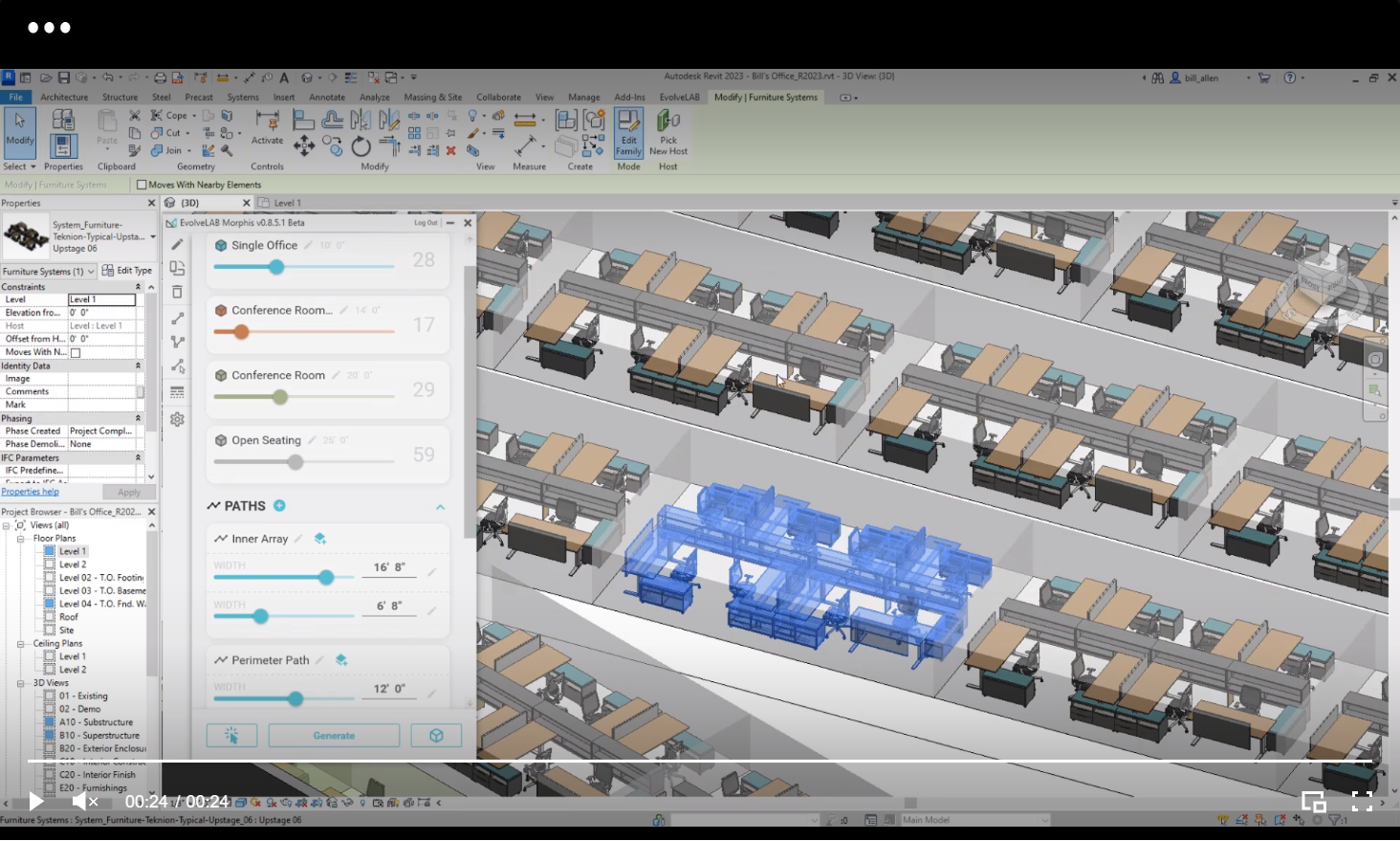Click the Edit Family ribbon button
Viewport: 1400px width, 841px height.
pyautogui.click(x=628, y=132)
